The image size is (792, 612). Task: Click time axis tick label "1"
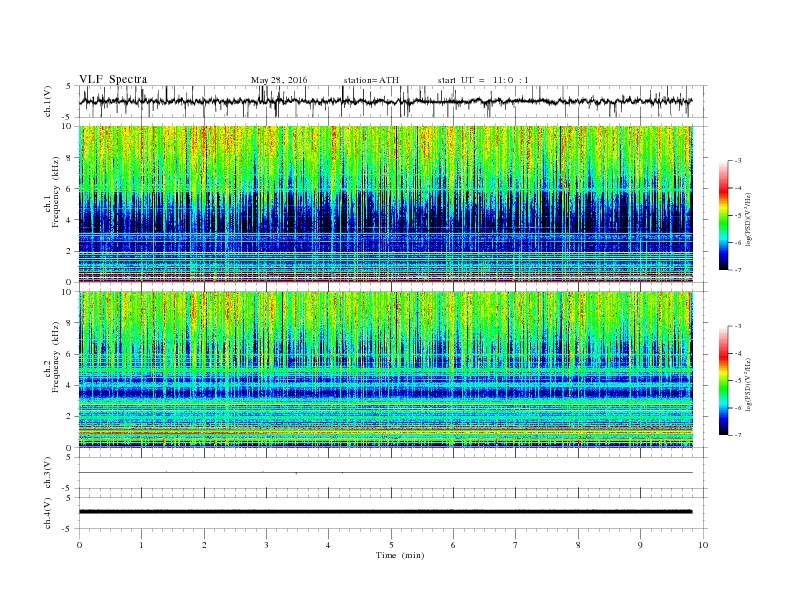pos(142,545)
